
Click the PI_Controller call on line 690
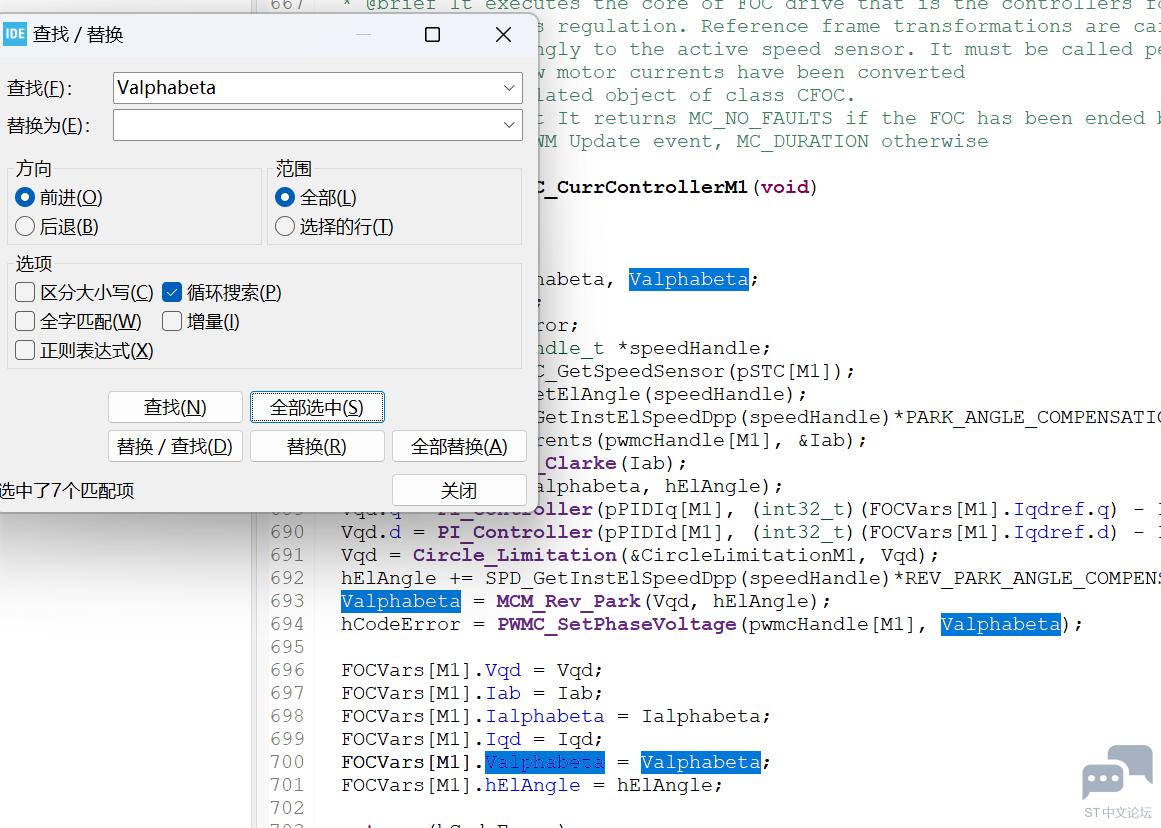tap(514, 532)
